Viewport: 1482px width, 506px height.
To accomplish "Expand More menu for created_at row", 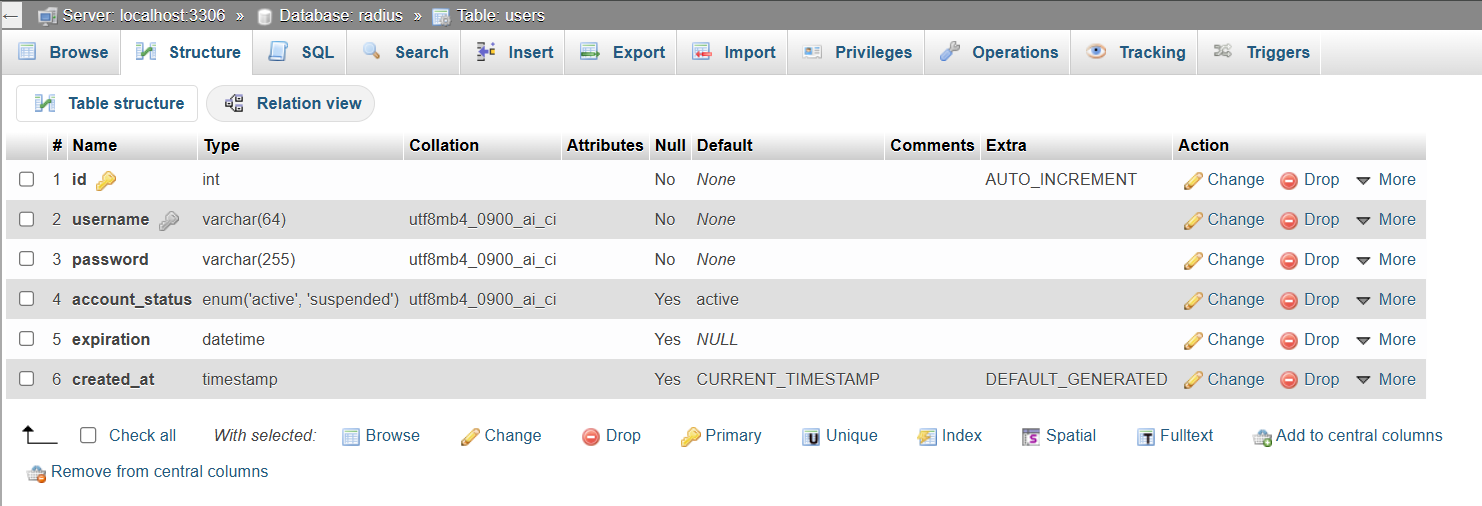I will (1386, 380).
